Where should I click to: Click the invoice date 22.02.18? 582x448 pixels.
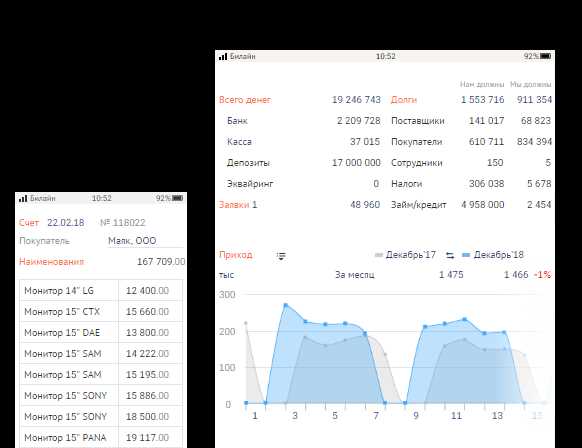[66, 222]
